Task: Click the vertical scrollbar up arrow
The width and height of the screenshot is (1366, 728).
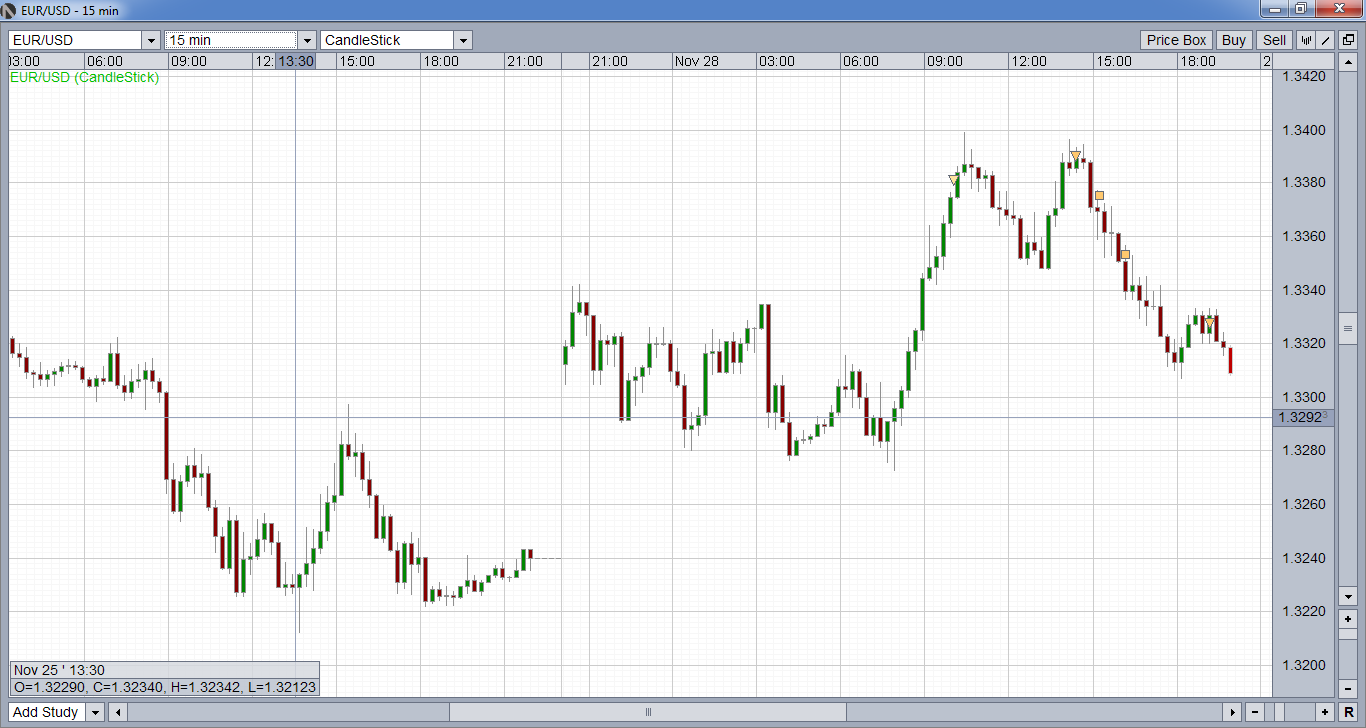Action: coord(1348,62)
